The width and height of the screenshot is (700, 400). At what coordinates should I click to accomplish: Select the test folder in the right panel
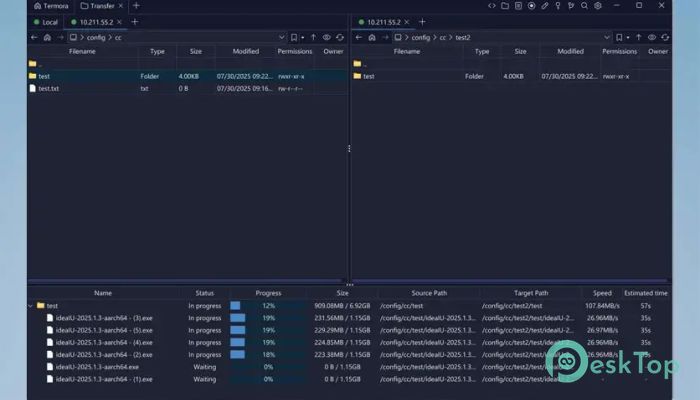[x=512, y=76]
